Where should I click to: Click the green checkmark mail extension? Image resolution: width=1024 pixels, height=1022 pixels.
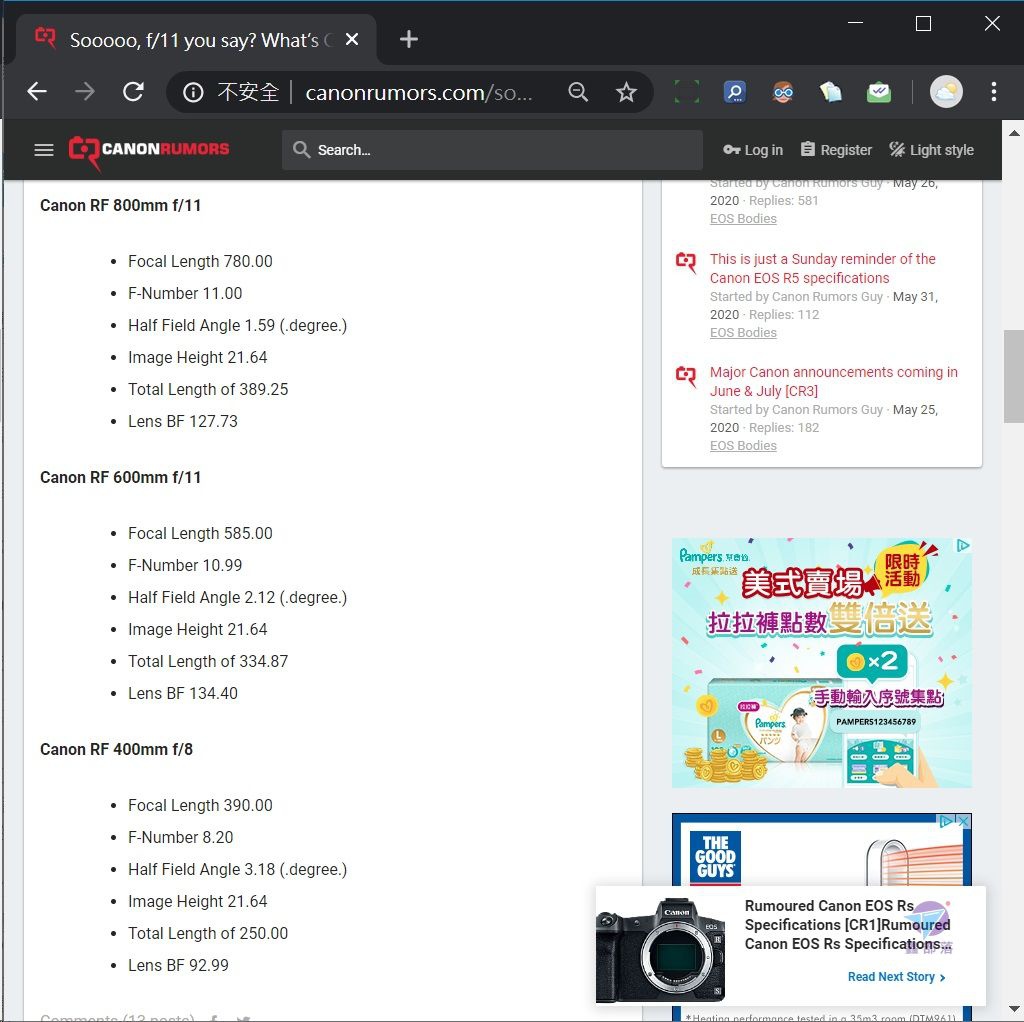coord(879,92)
